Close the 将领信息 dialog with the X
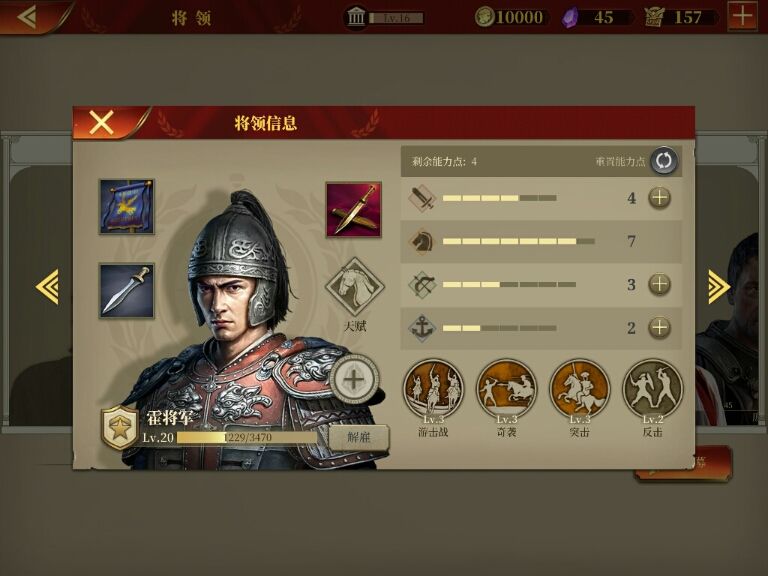Image resolution: width=768 pixels, height=576 pixels. tap(101, 122)
